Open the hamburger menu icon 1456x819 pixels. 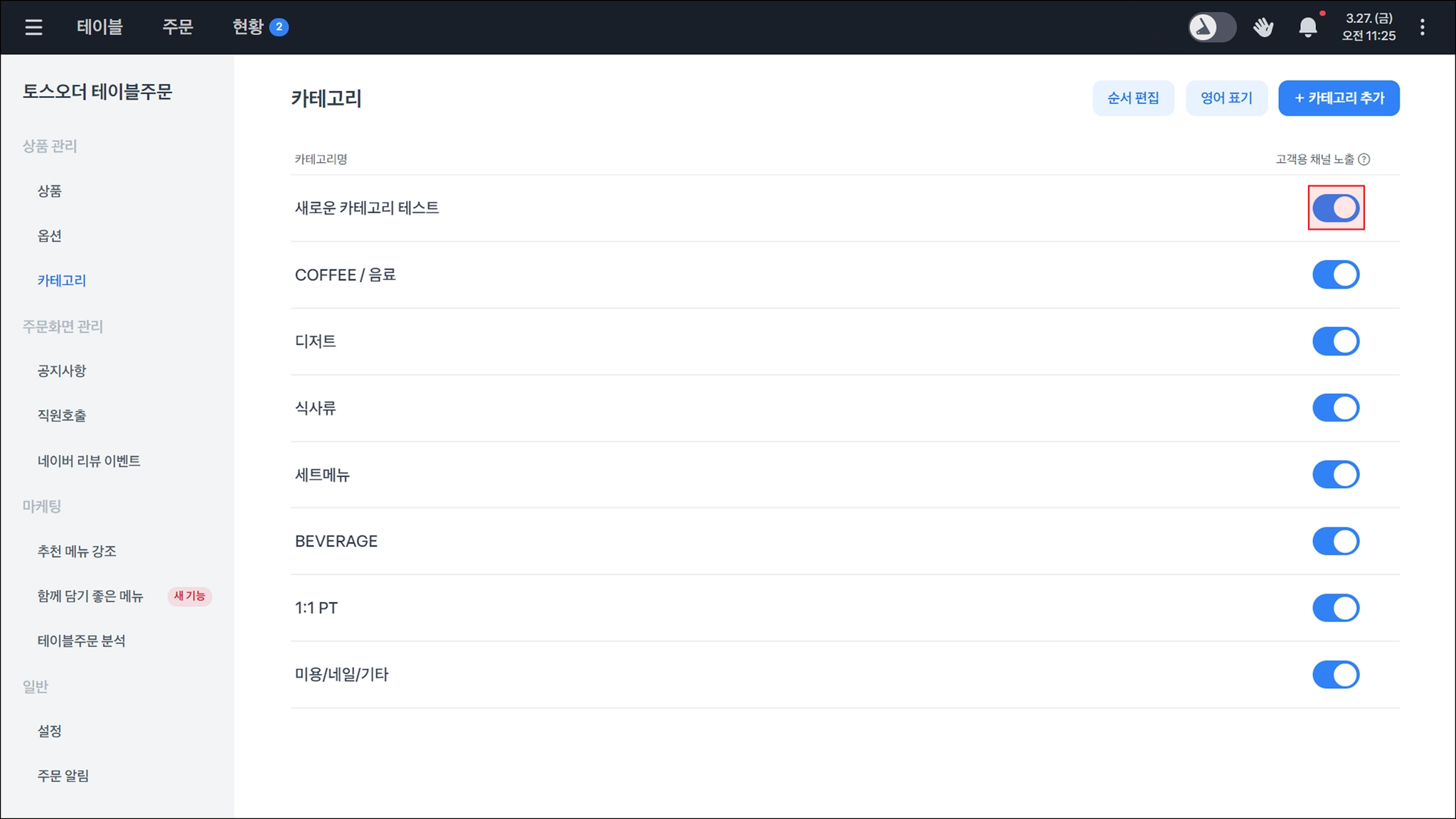pyautogui.click(x=33, y=27)
